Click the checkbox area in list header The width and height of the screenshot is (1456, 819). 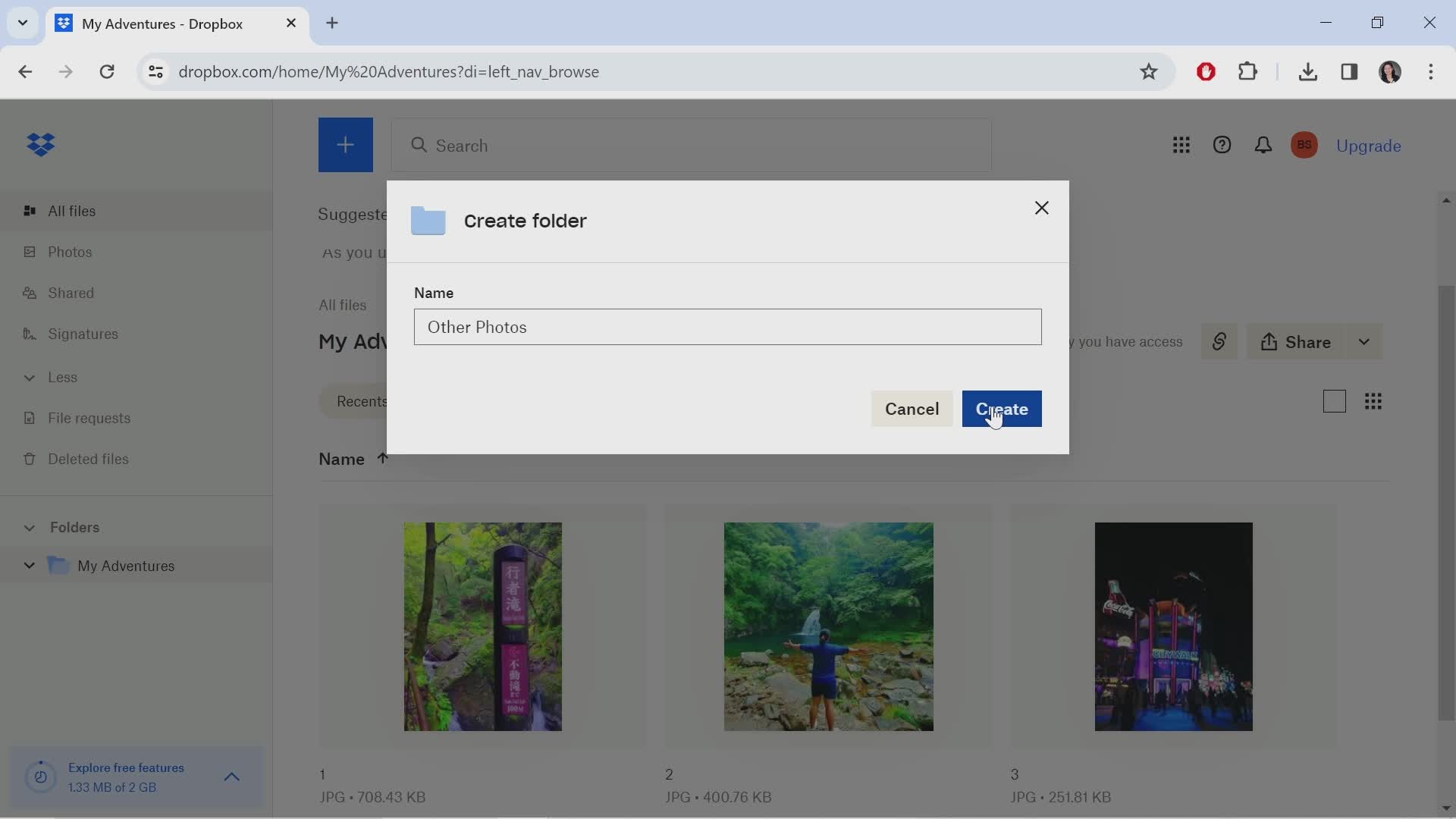[1334, 401]
